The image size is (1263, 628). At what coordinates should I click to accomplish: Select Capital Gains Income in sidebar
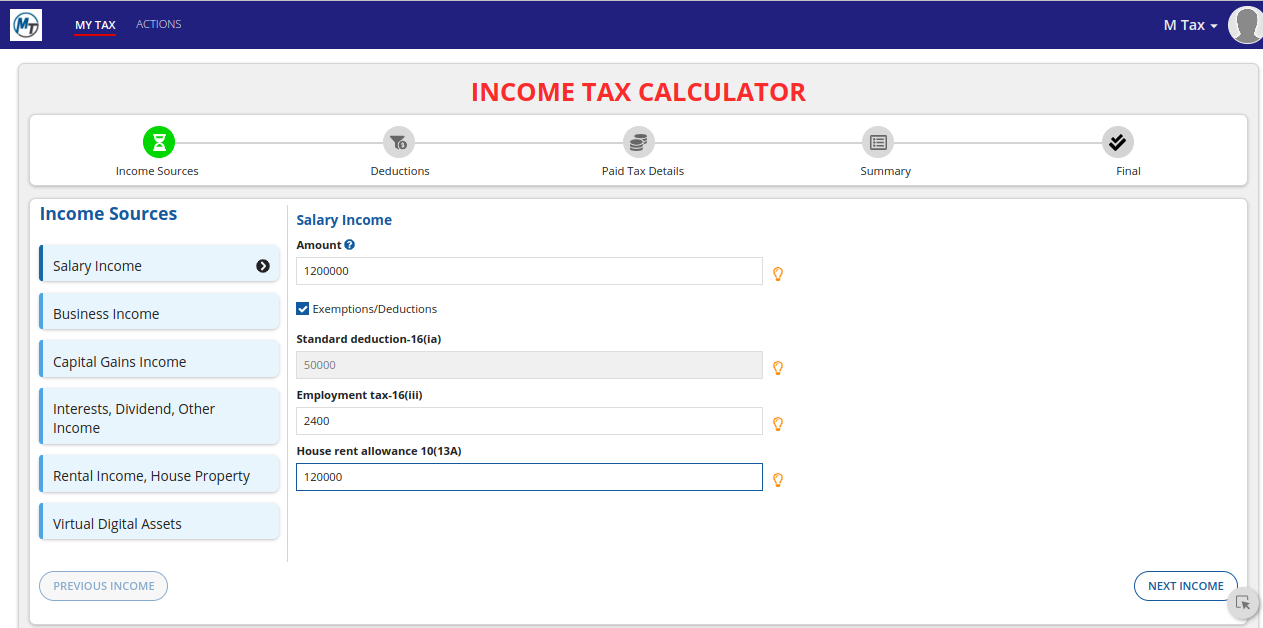[x=159, y=362]
